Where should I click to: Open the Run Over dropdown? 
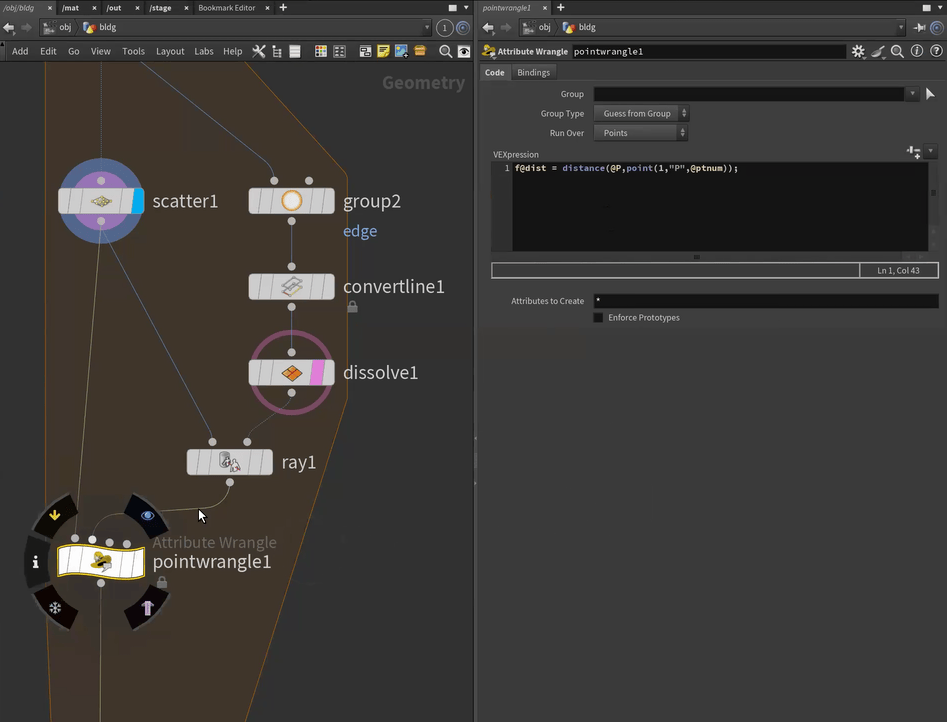(641, 133)
